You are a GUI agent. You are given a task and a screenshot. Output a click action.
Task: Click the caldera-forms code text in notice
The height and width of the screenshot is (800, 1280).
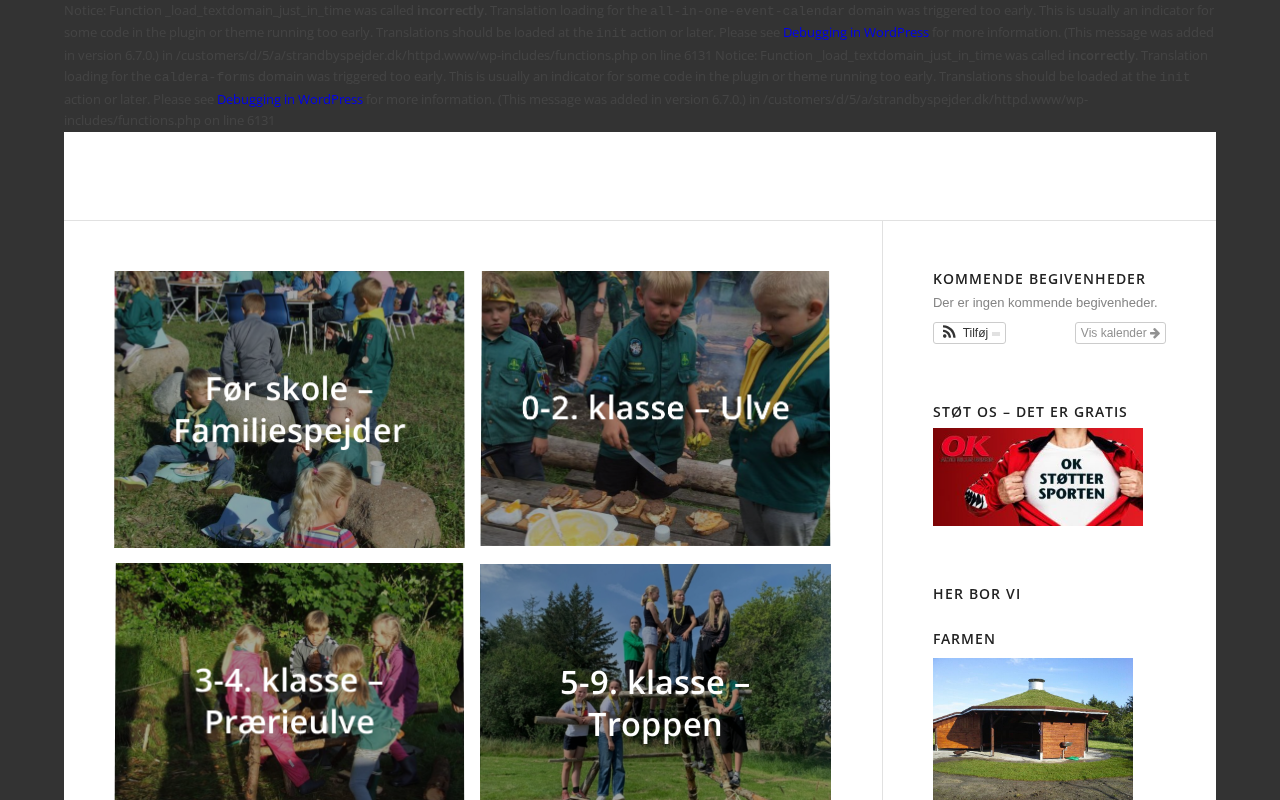click(204, 77)
